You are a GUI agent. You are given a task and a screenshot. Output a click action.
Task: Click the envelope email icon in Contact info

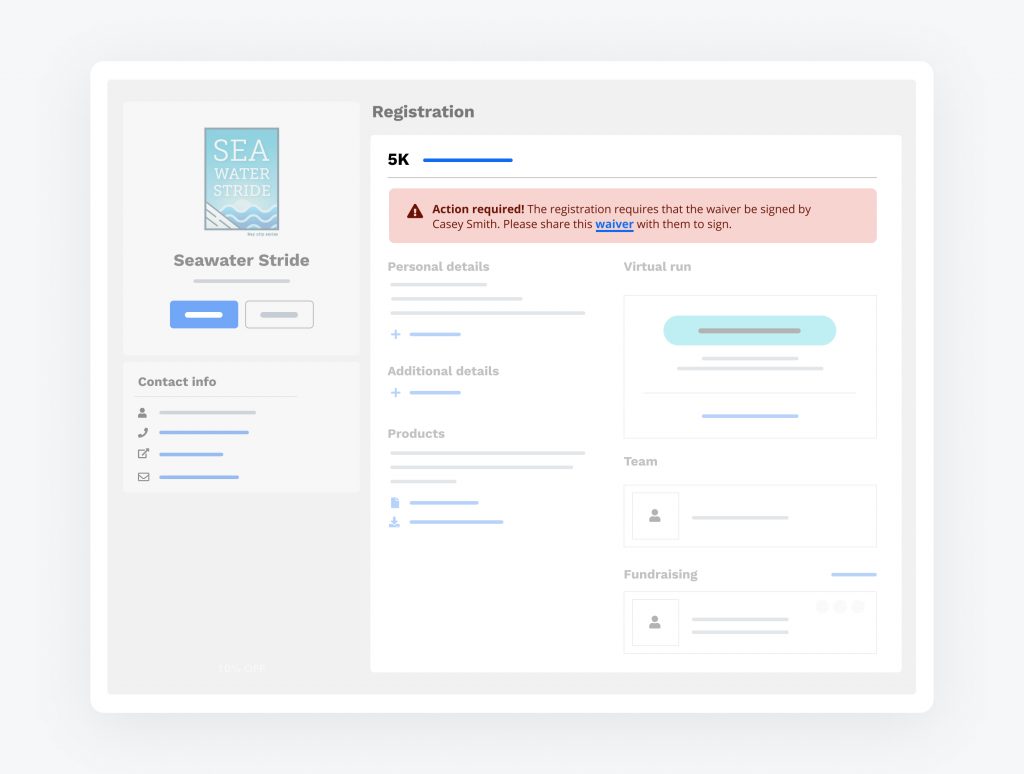143,477
